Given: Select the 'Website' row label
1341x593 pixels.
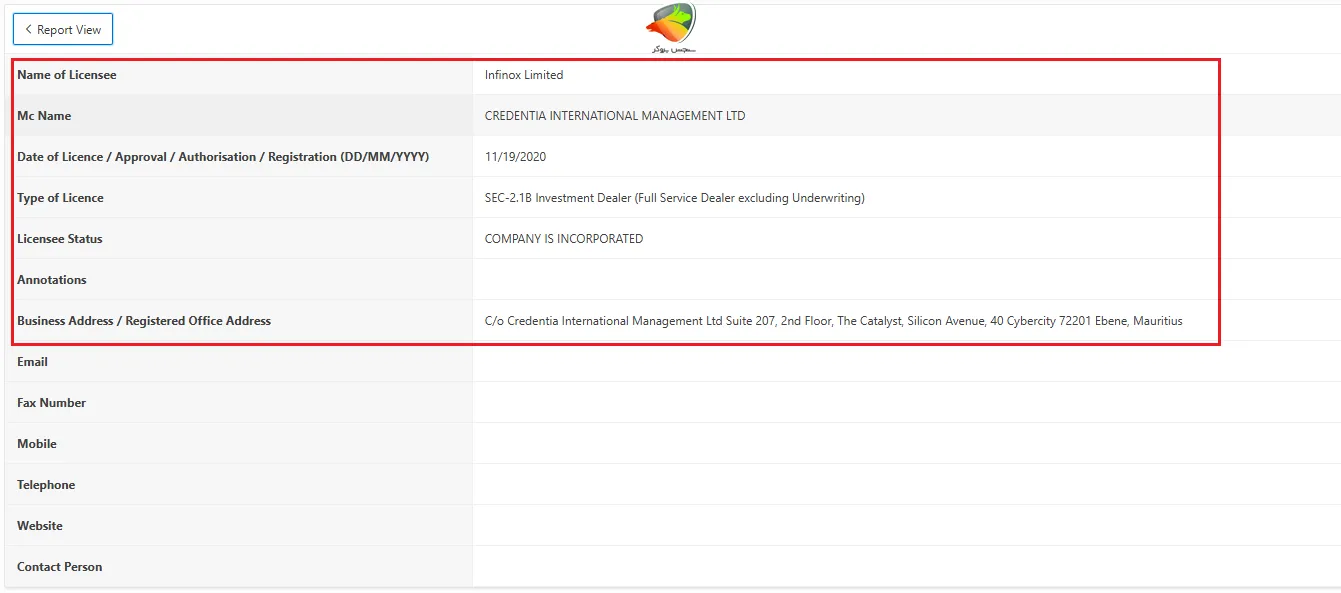Looking at the screenshot, I should coord(40,526).
